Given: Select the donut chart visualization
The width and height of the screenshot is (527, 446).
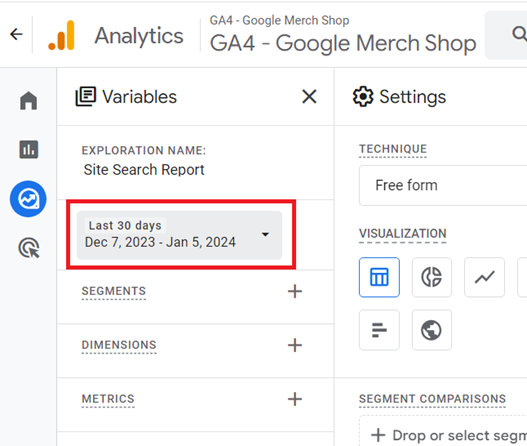Looking at the screenshot, I should pyautogui.click(x=432, y=277).
